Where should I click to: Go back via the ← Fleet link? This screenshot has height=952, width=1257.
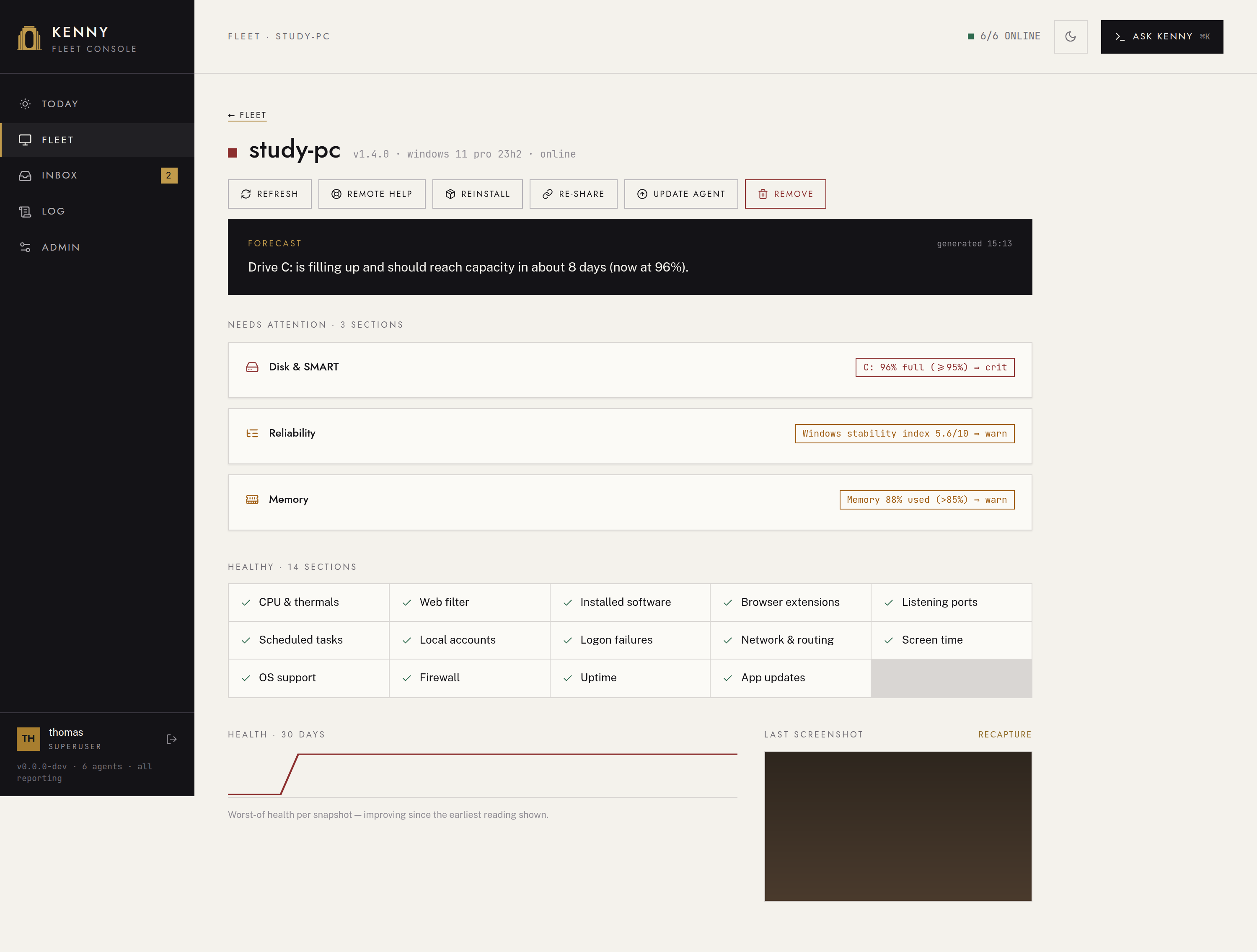(247, 115)
